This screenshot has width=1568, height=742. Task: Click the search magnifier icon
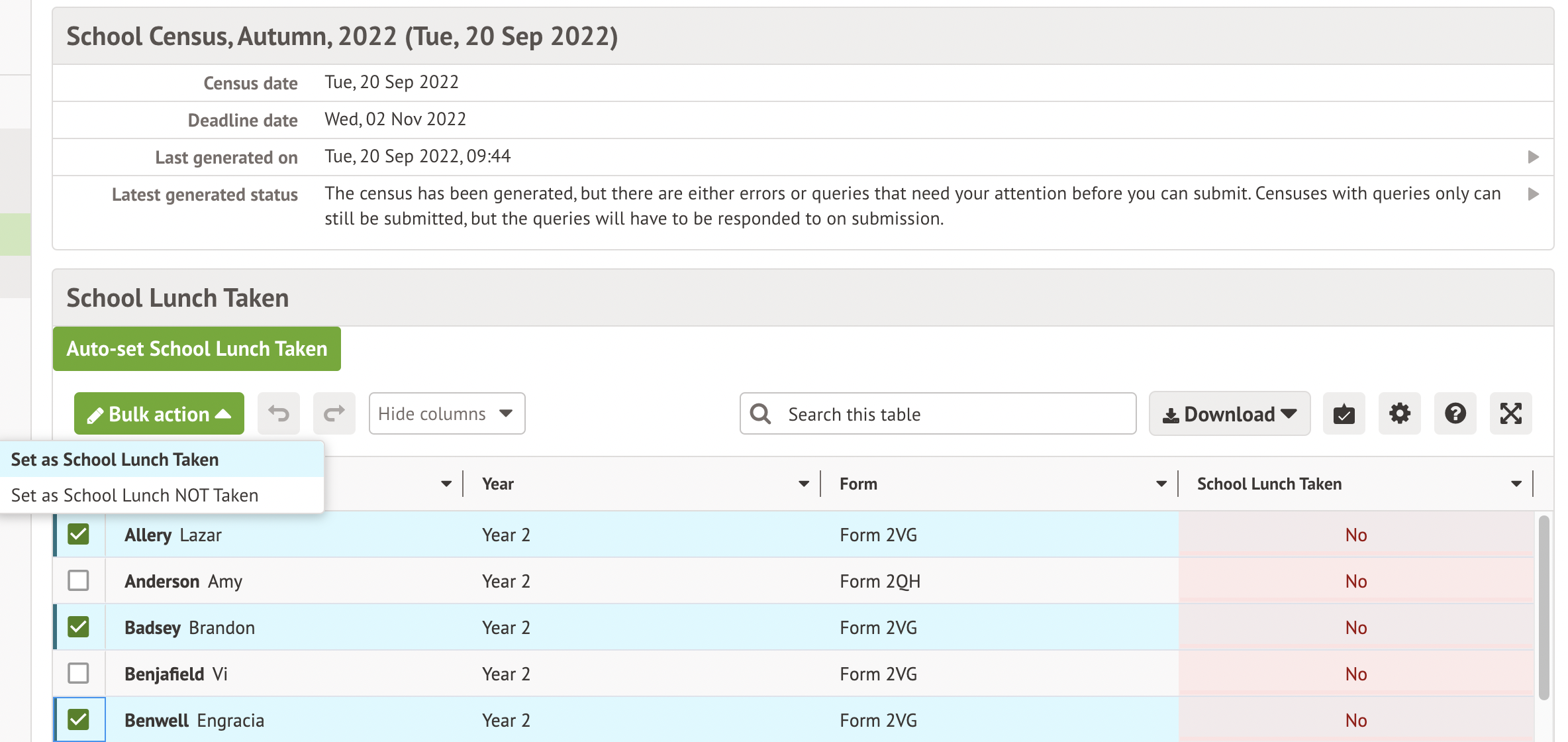click(x=760, y=414)
